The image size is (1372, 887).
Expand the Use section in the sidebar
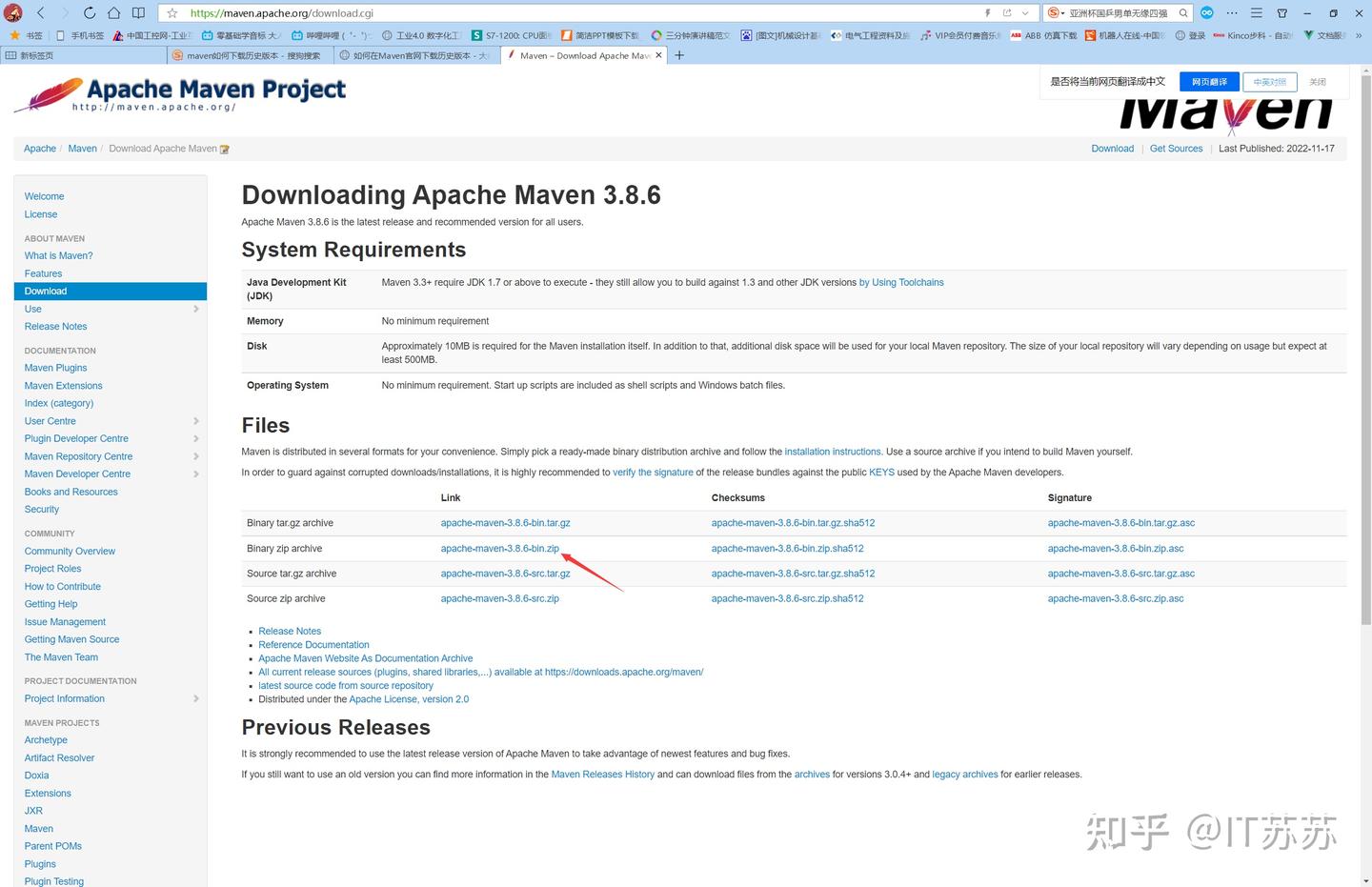click(x=196, y=309)
